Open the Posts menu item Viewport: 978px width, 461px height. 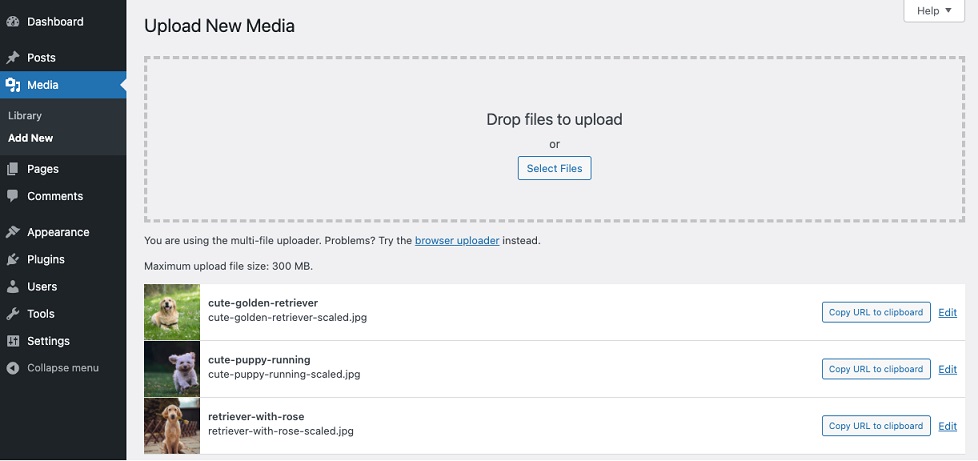[63, 58]
